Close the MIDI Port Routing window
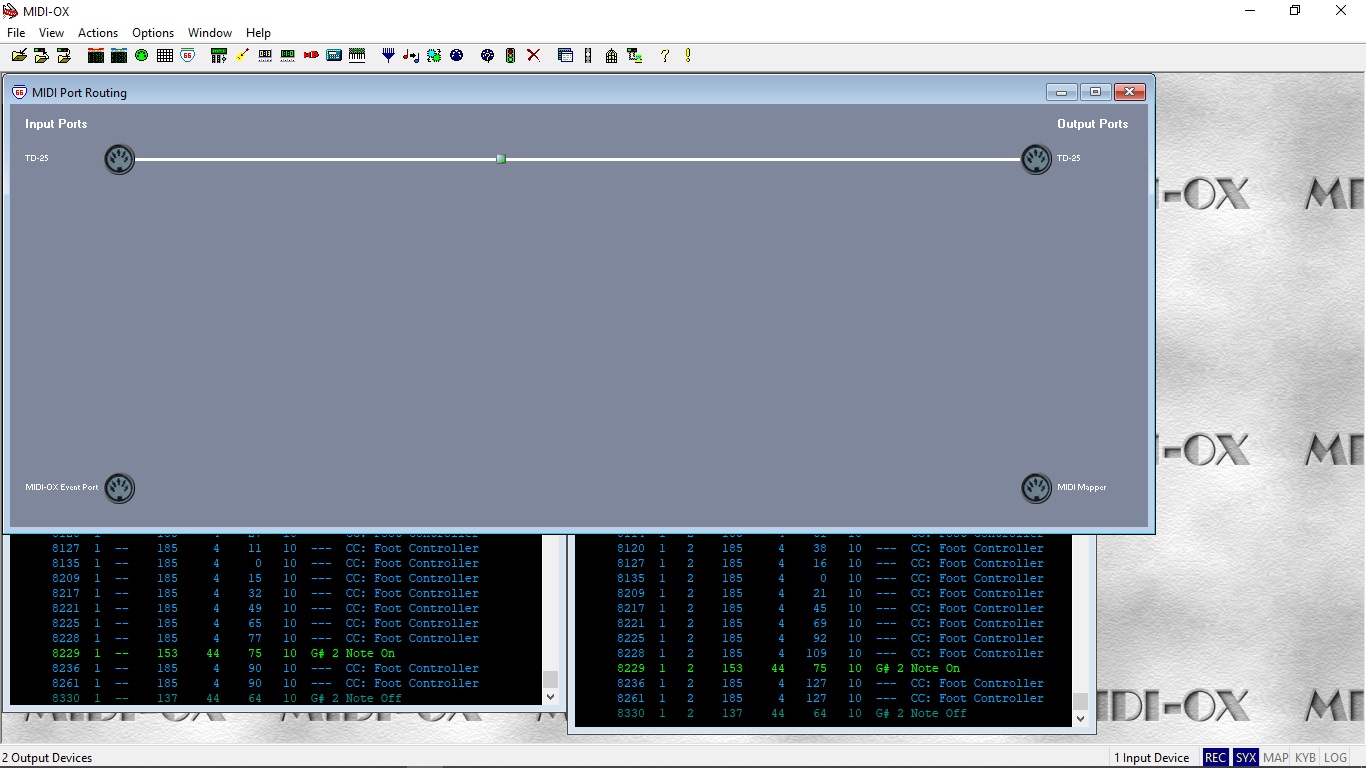This screenshot has height=768, width=1366. click(x=1129, y=92)
